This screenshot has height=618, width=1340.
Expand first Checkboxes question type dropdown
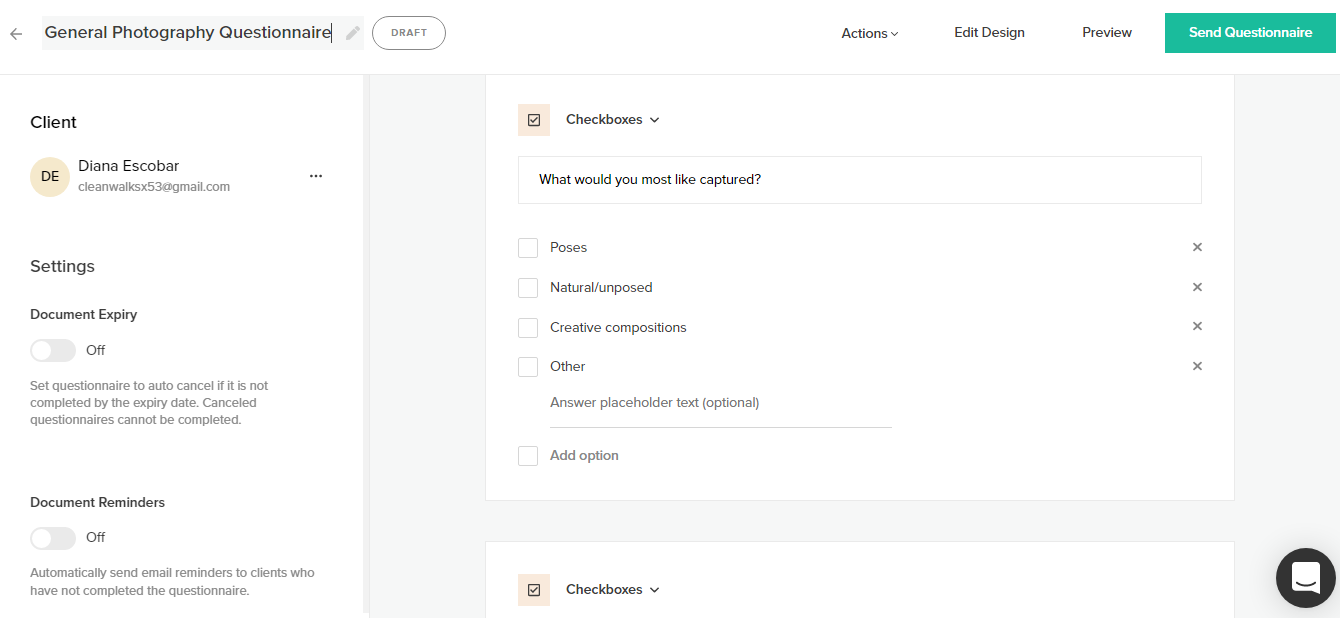point(613,120)
